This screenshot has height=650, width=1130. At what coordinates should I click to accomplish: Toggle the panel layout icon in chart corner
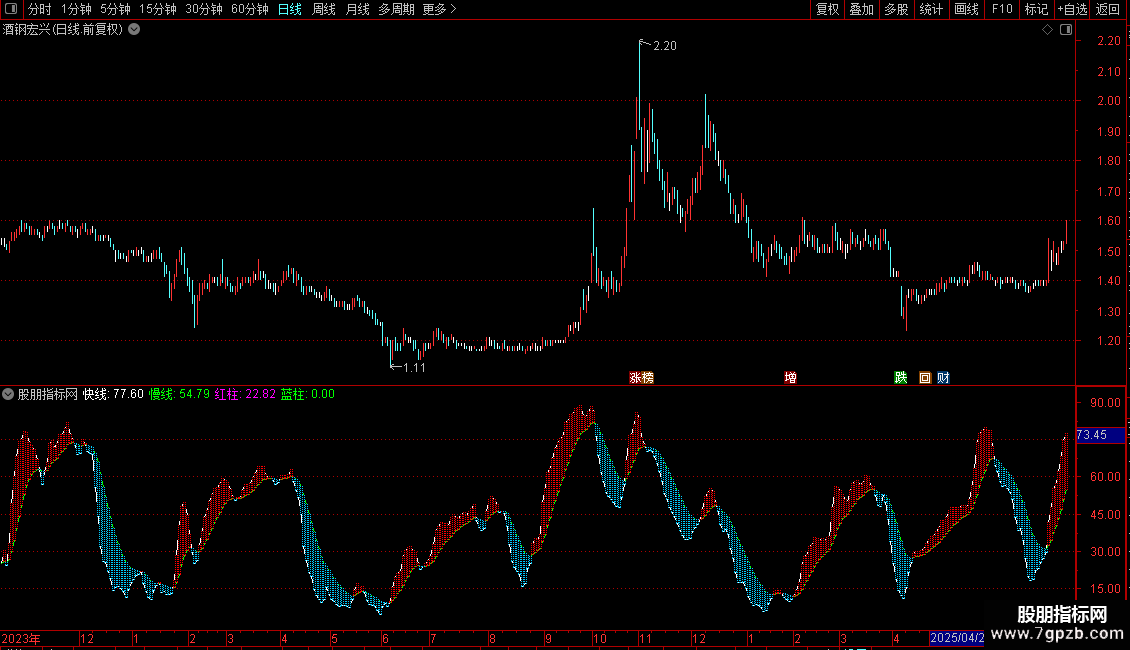pos(1066,30)
